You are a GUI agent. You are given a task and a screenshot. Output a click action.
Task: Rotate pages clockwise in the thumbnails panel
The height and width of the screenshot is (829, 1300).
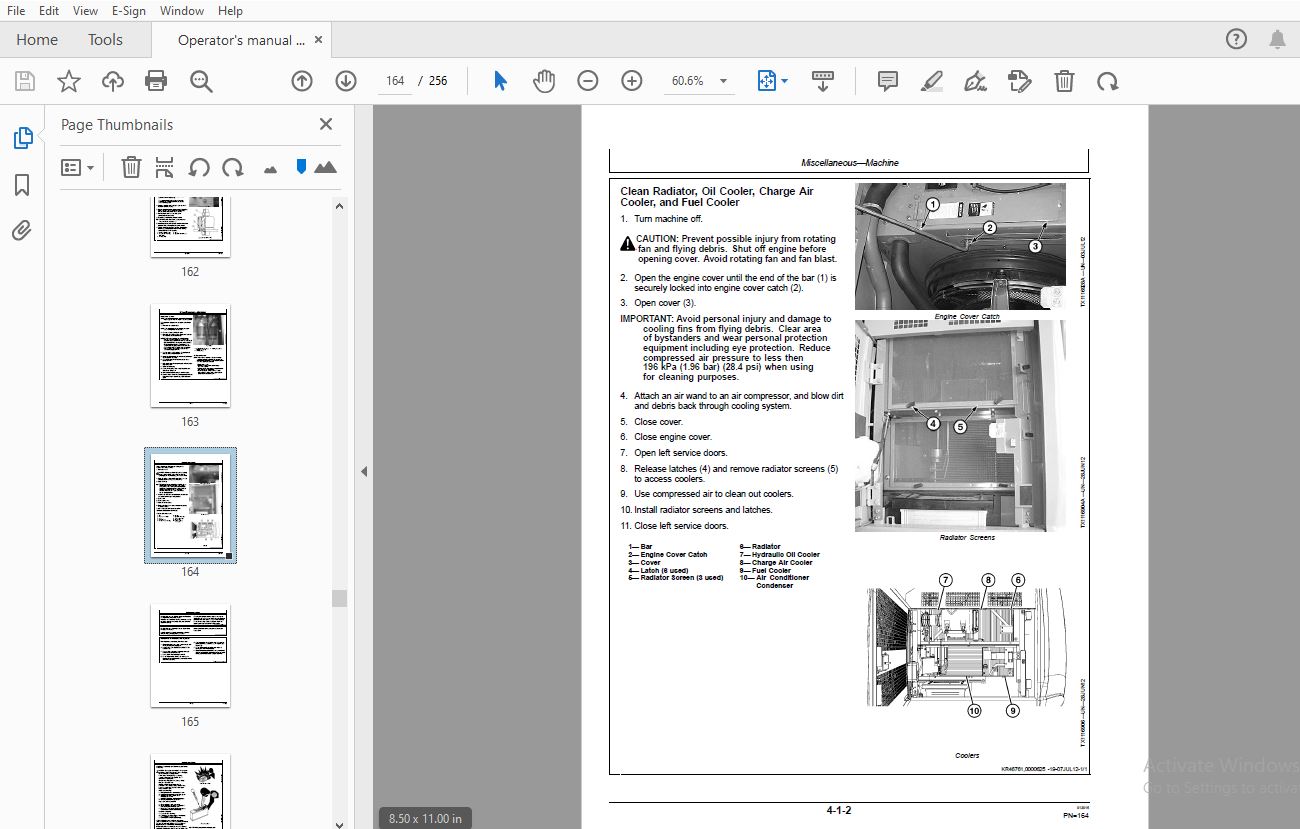coord(233,167)
